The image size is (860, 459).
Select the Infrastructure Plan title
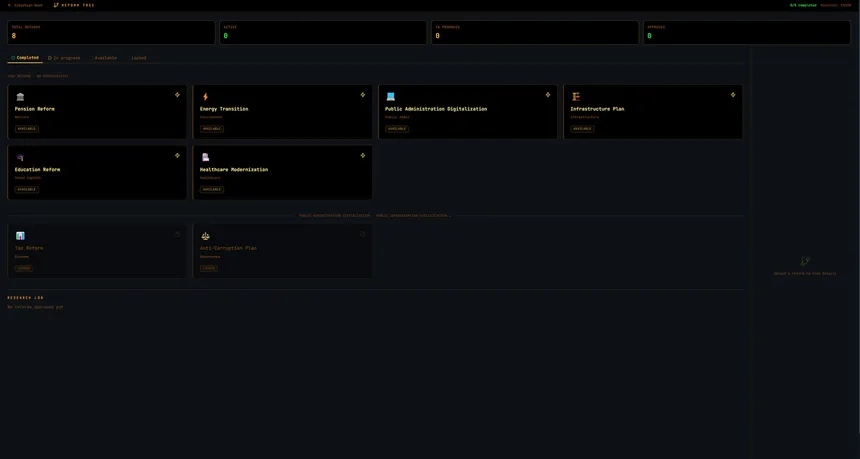tap(597, 109)
